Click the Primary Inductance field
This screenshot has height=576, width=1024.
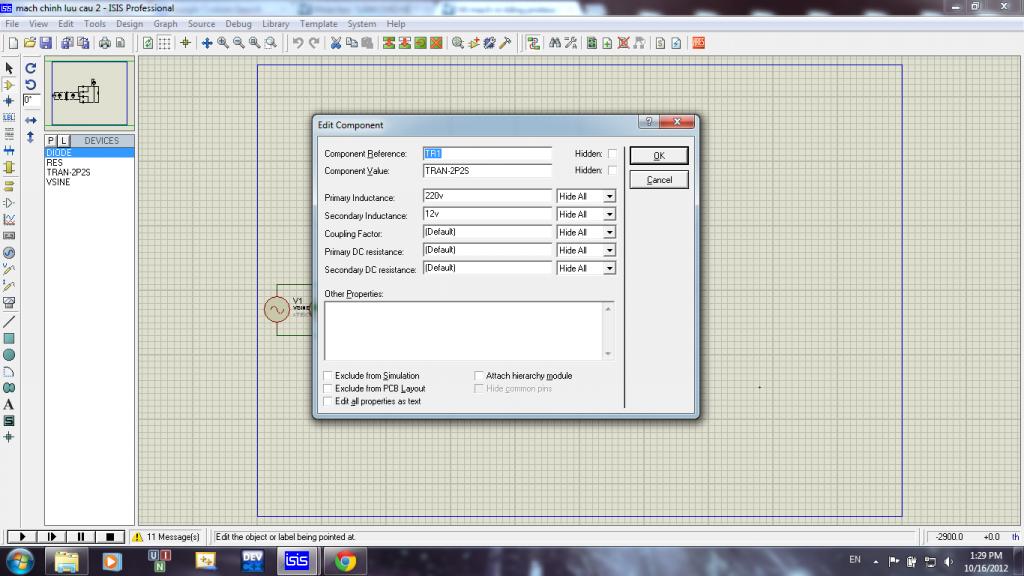(487, 196)
